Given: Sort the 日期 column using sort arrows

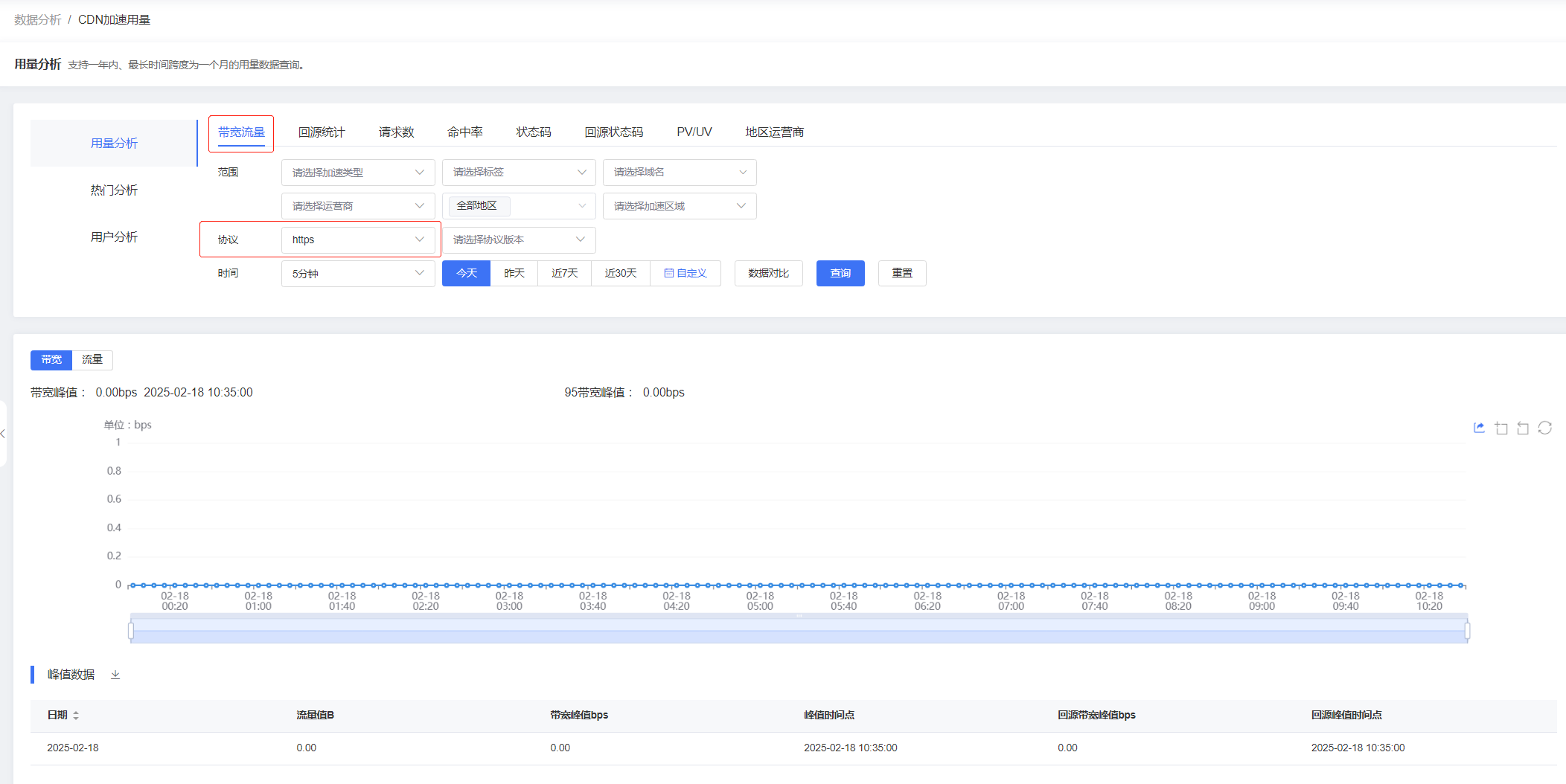Looking at the screenshot, I should [x=76, y=715].
